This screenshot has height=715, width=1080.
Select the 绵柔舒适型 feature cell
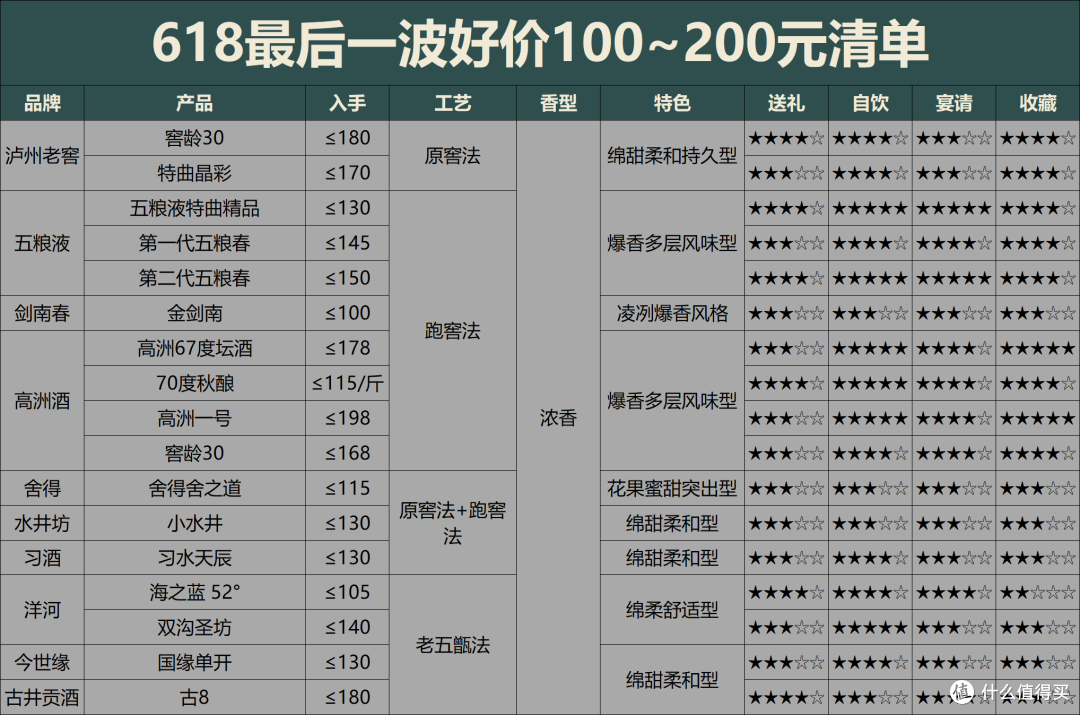(x=672, y=610)
